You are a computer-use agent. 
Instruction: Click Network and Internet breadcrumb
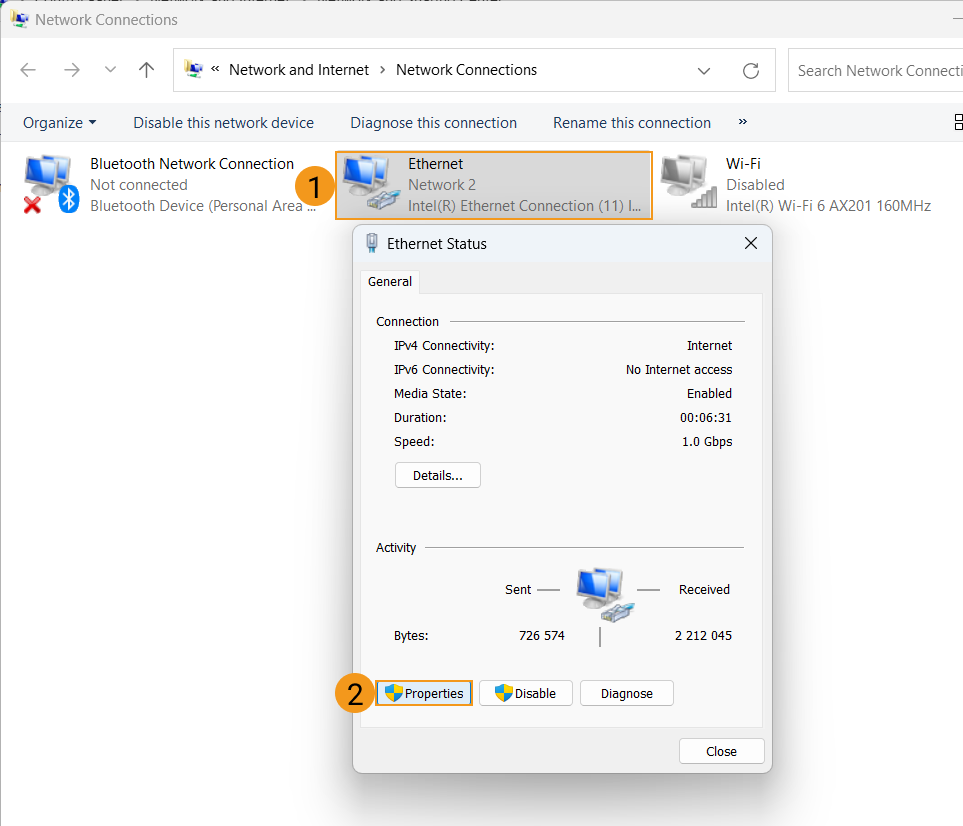(299, 70)
